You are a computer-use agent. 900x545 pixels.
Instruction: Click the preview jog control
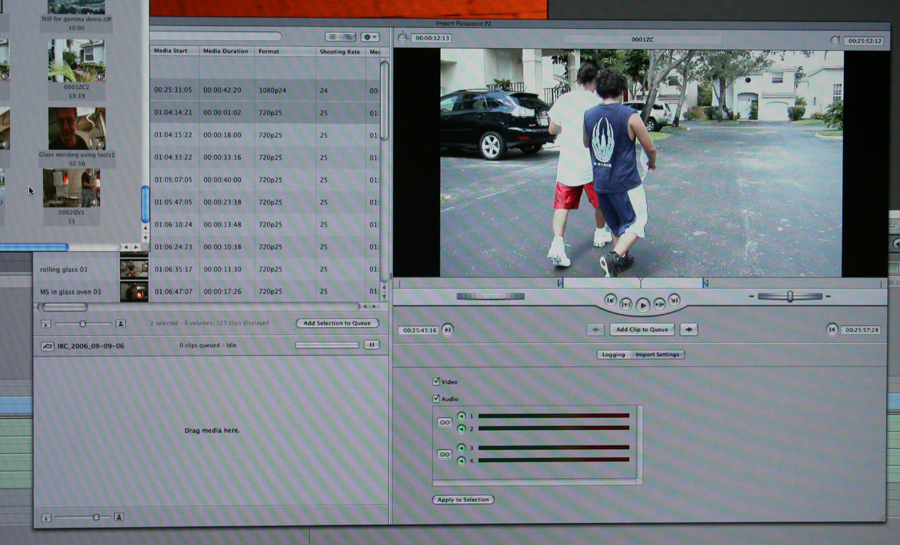490,296
